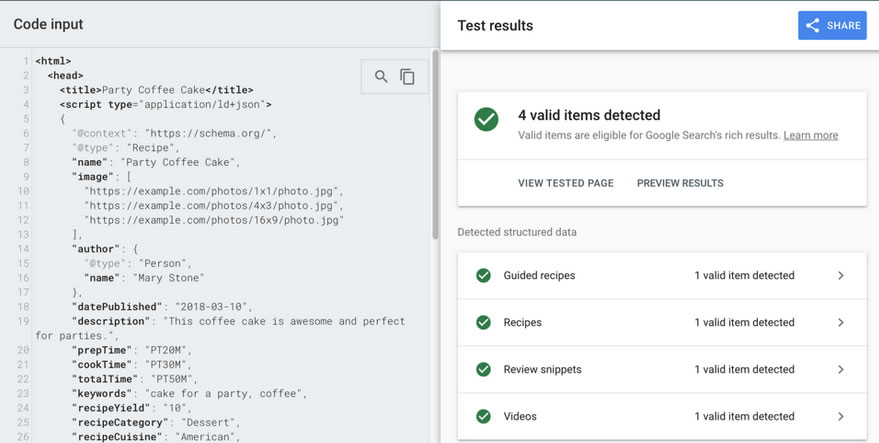Image resolution: width=879 pixels, height=443 pixels.
Task: Click the copy code icon
Action: [x=408, y=77]
